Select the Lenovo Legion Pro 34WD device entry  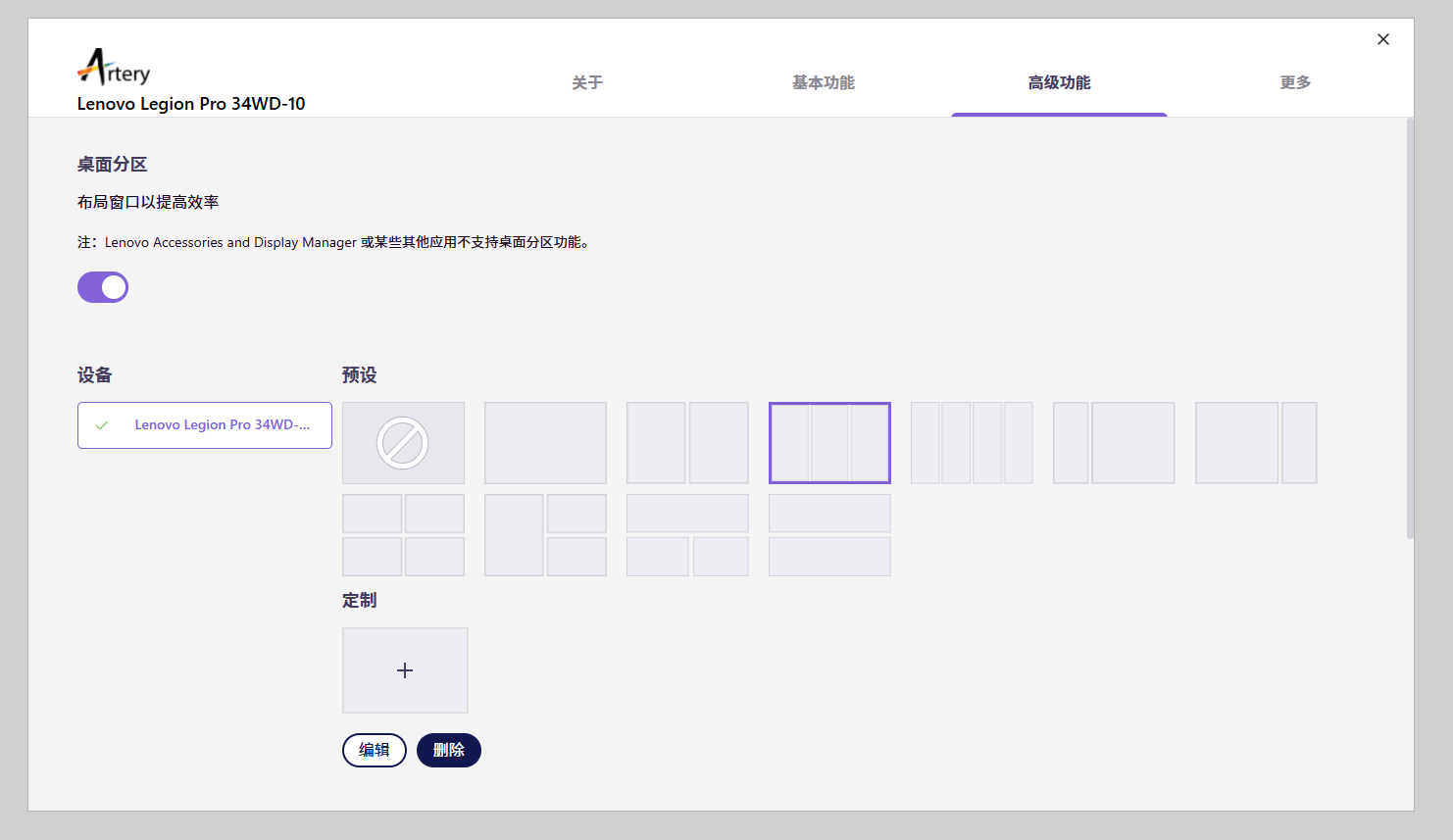pyautogui.click(x=205, y=425)
